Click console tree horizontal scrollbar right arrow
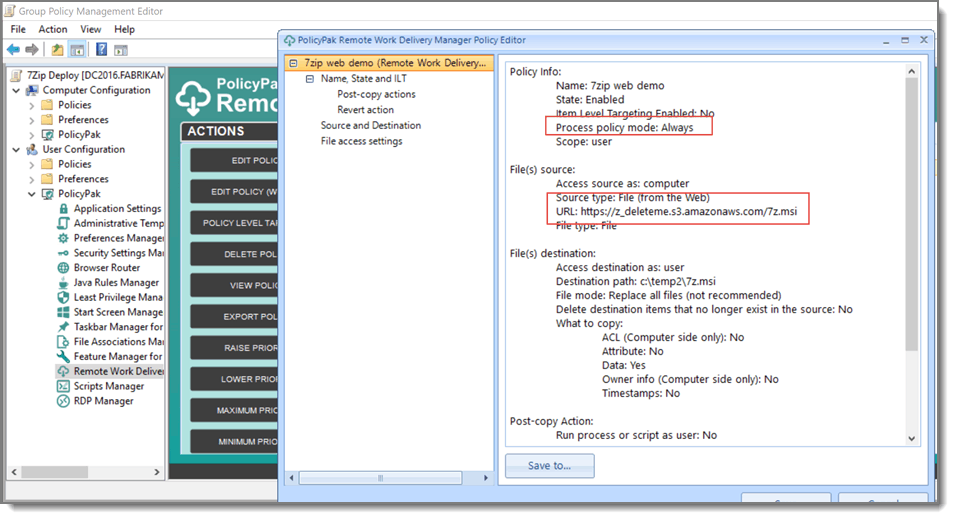This screenshot has height=519, width=954. [157, 473]
